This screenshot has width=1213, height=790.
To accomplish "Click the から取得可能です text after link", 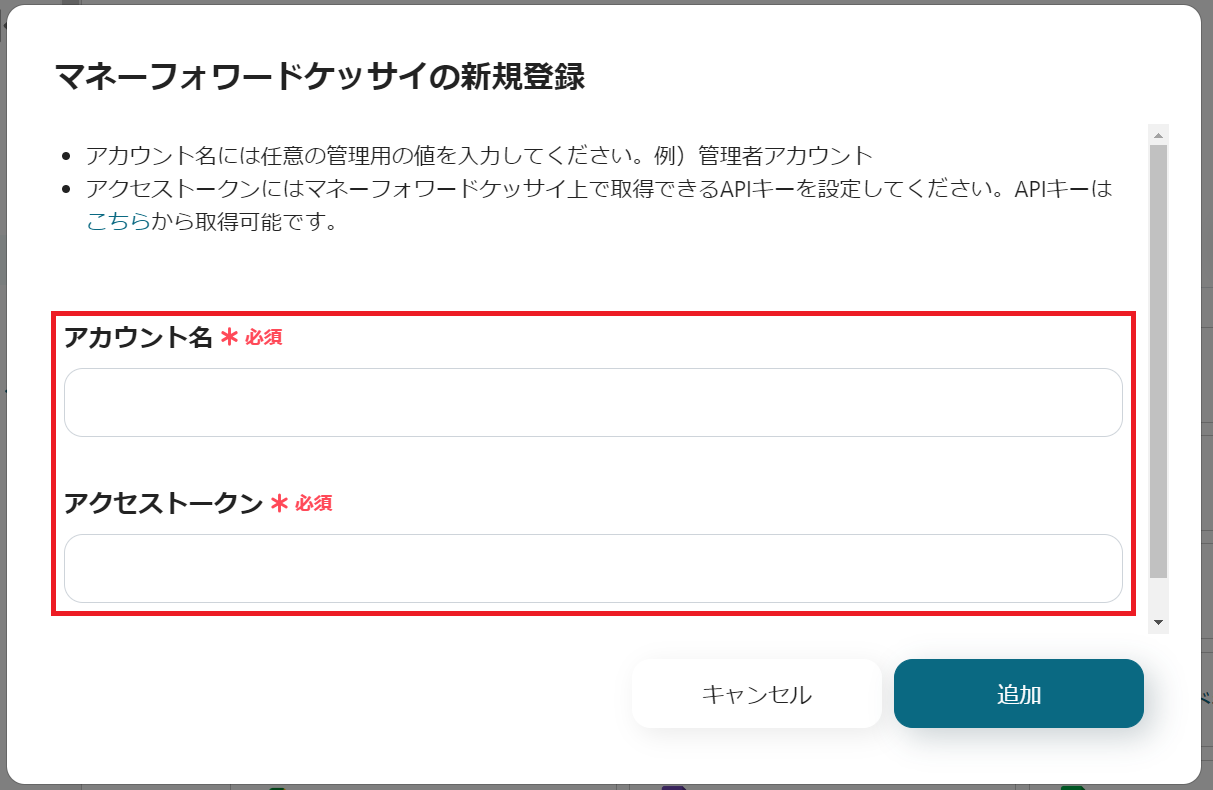I will point(245,222).
